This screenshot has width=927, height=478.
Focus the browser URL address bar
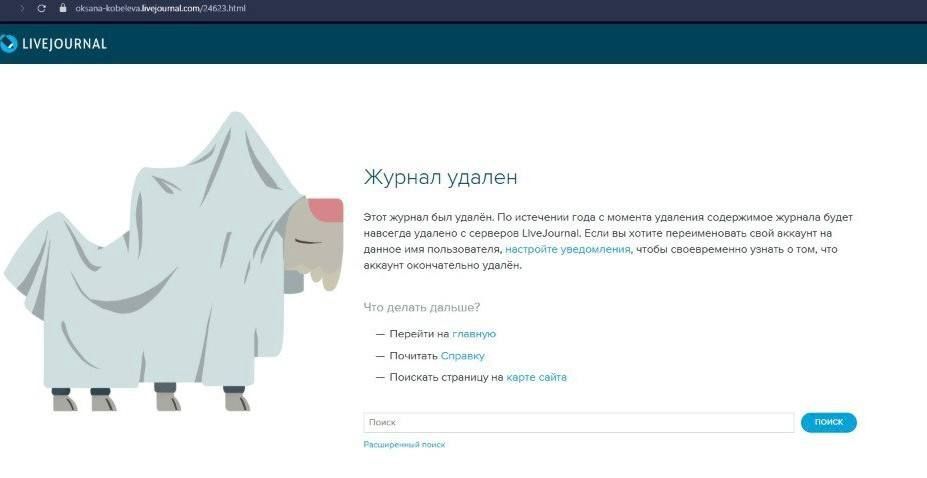[300, 8]
